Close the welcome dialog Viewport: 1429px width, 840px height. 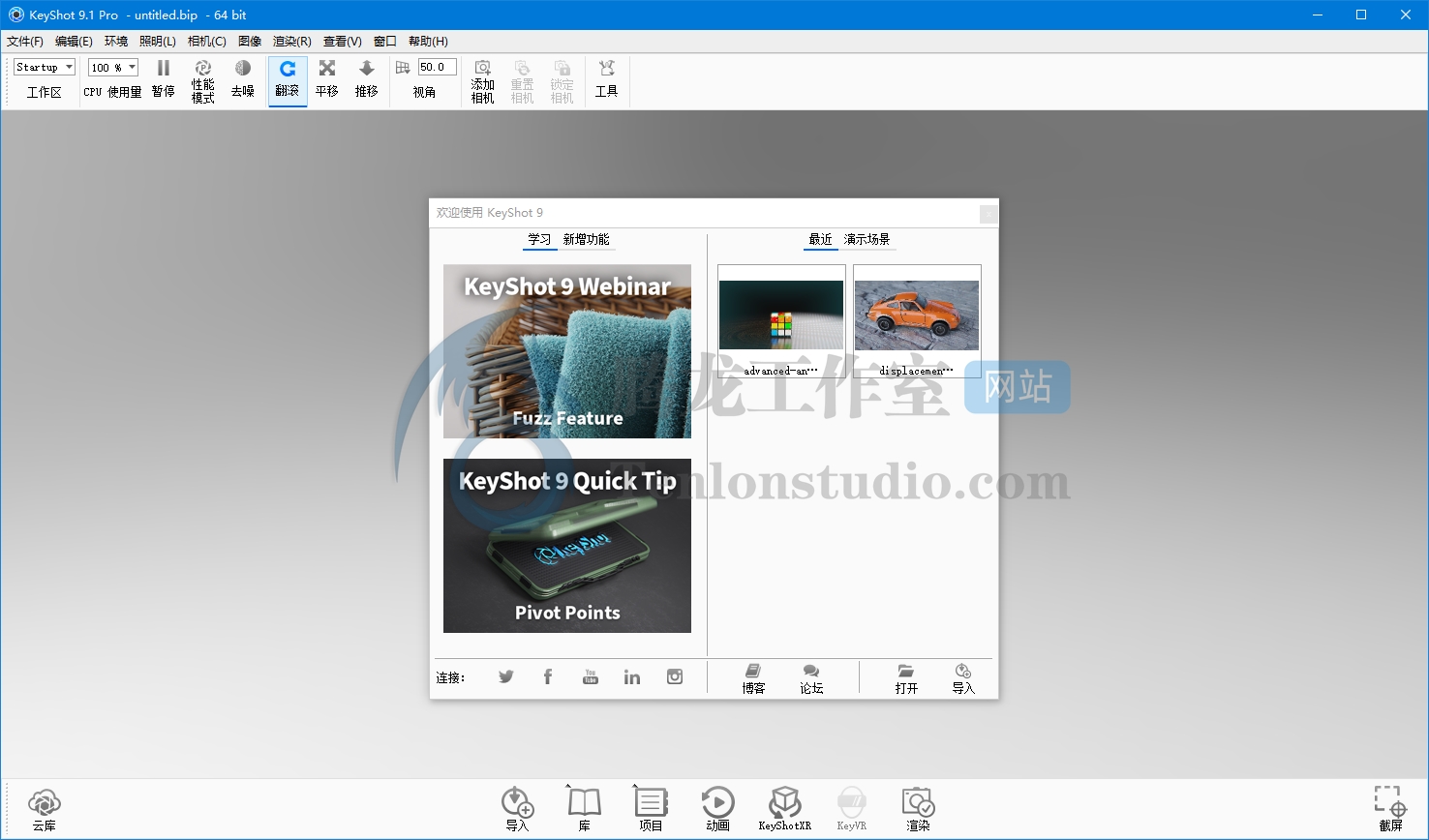pos(988,214)
